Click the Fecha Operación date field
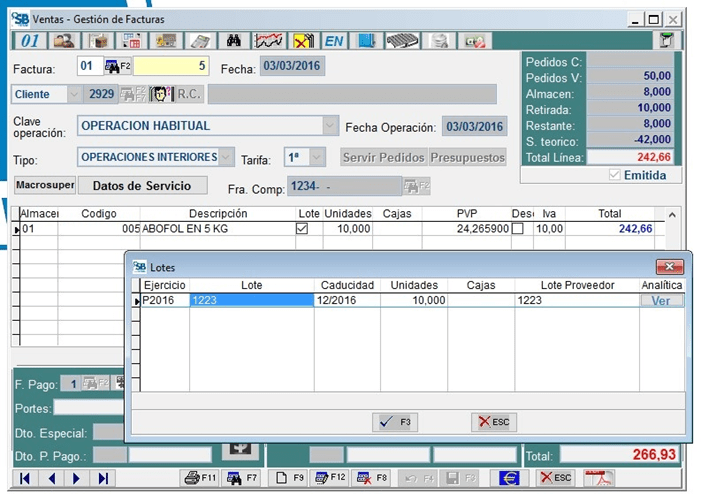 pyautogui.click(x=474, y=127)
